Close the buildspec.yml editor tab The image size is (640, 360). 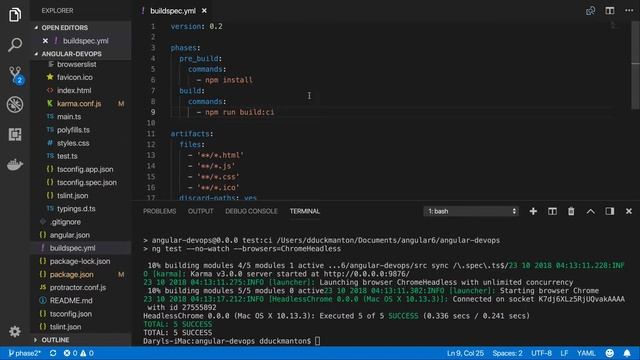[x=204, y=11]
